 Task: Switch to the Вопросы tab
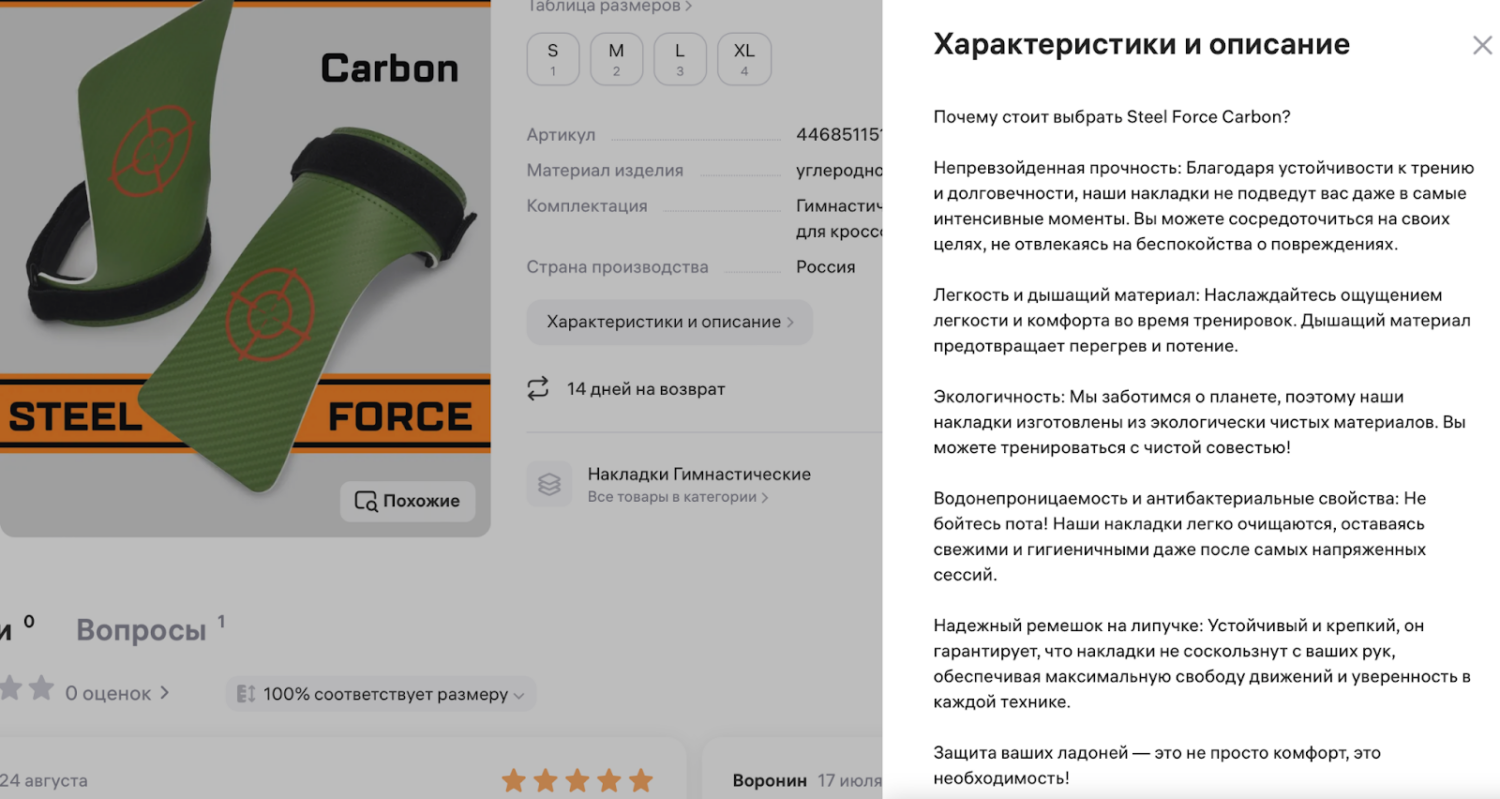coord(141,630)
